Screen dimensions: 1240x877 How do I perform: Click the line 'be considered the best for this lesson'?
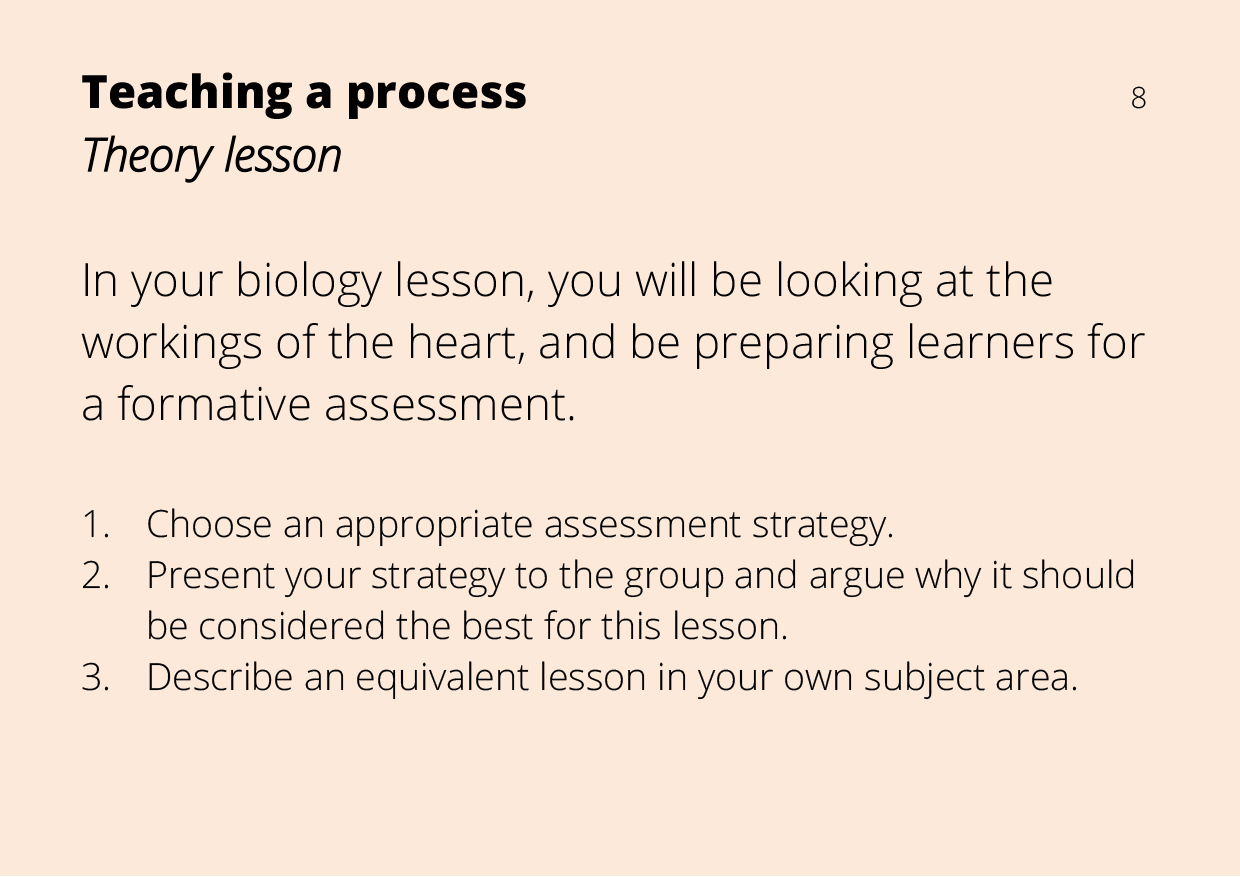coord(467,627)
